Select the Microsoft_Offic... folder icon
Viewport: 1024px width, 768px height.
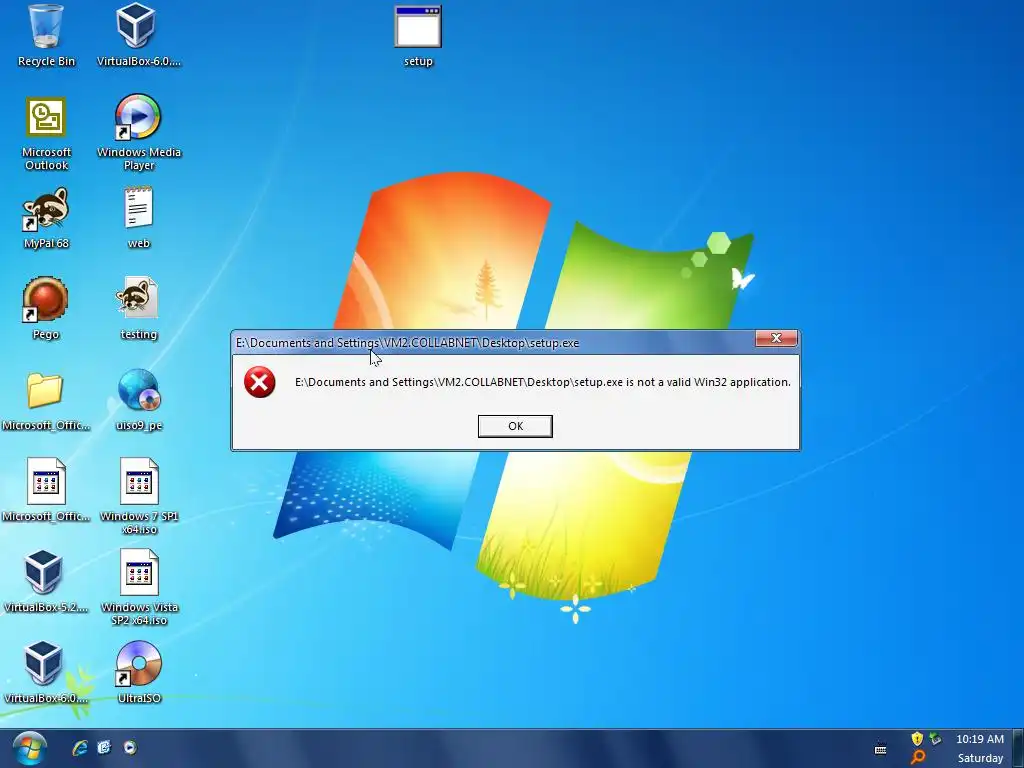[x=46, y=400]
